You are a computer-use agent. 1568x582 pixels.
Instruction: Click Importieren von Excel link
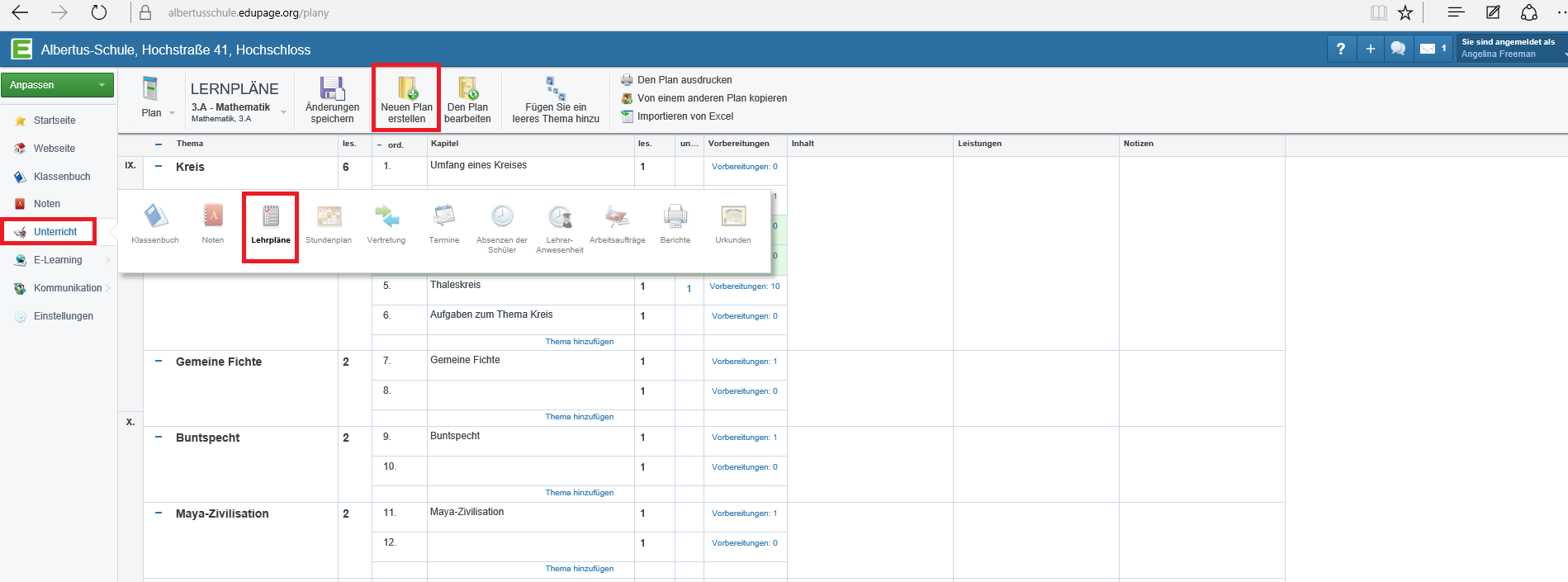685,116
